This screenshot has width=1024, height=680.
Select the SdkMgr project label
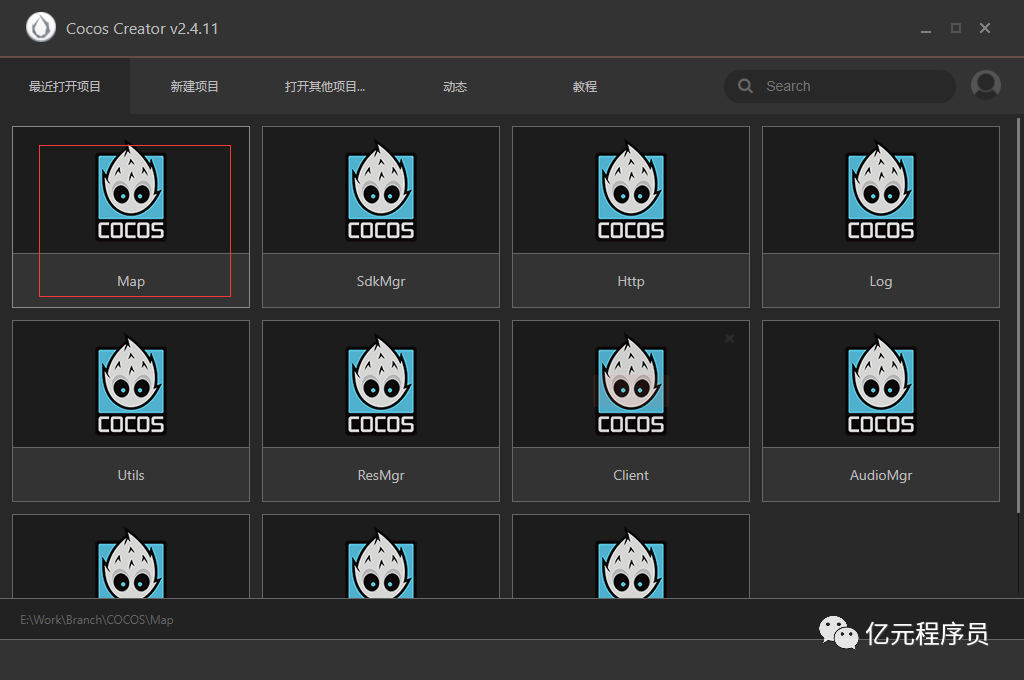coord(381,282)
